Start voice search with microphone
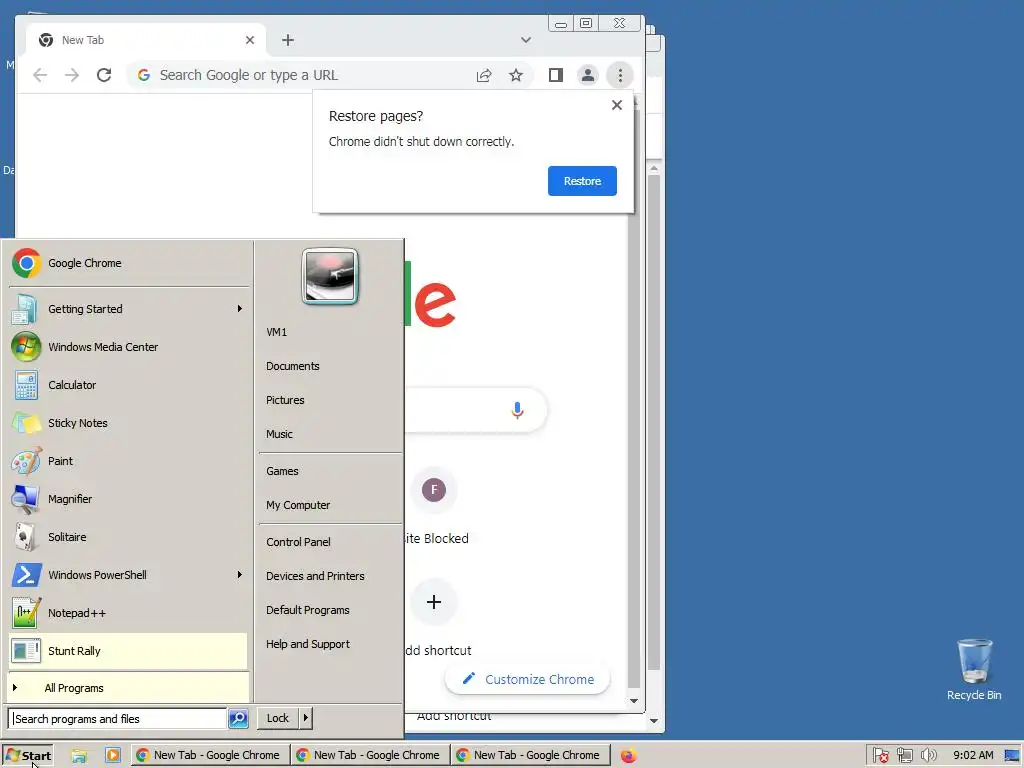 point(517,410)
